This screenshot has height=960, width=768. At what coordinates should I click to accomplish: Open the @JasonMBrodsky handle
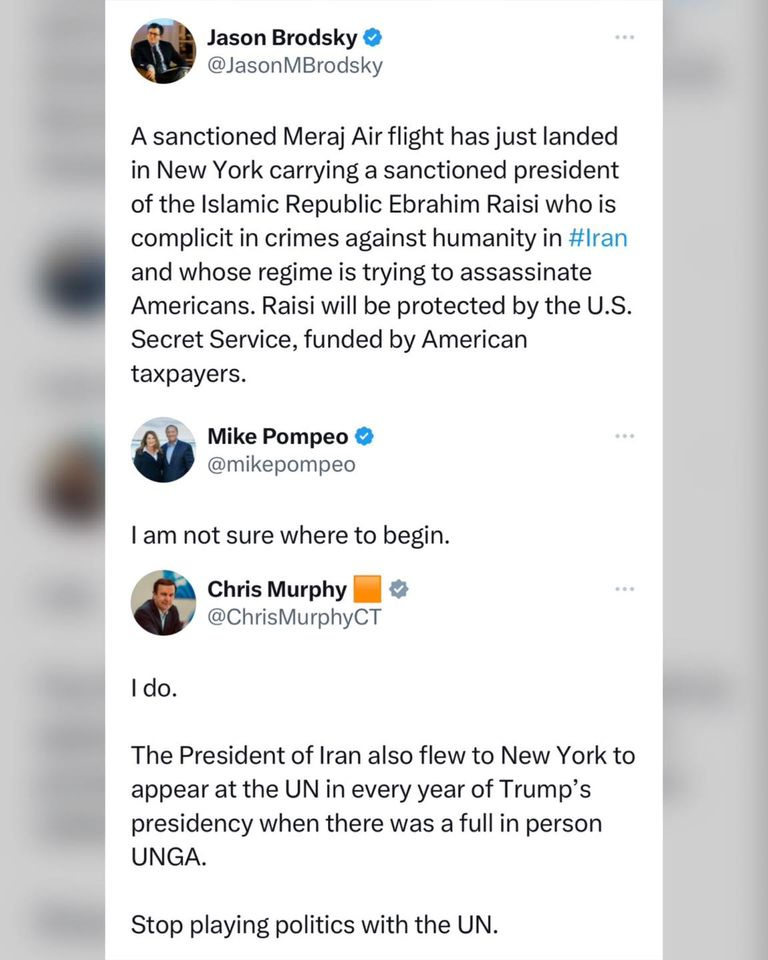(x=294, y=66)
